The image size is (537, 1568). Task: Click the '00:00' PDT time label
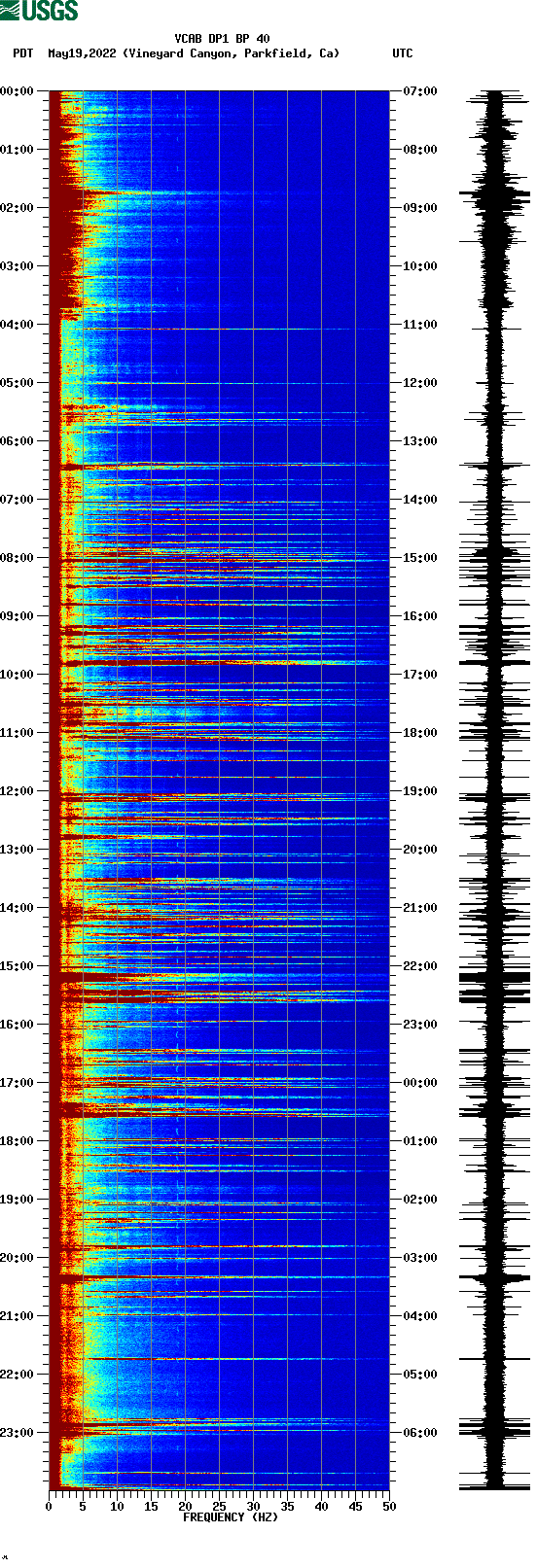click(18, 91)
